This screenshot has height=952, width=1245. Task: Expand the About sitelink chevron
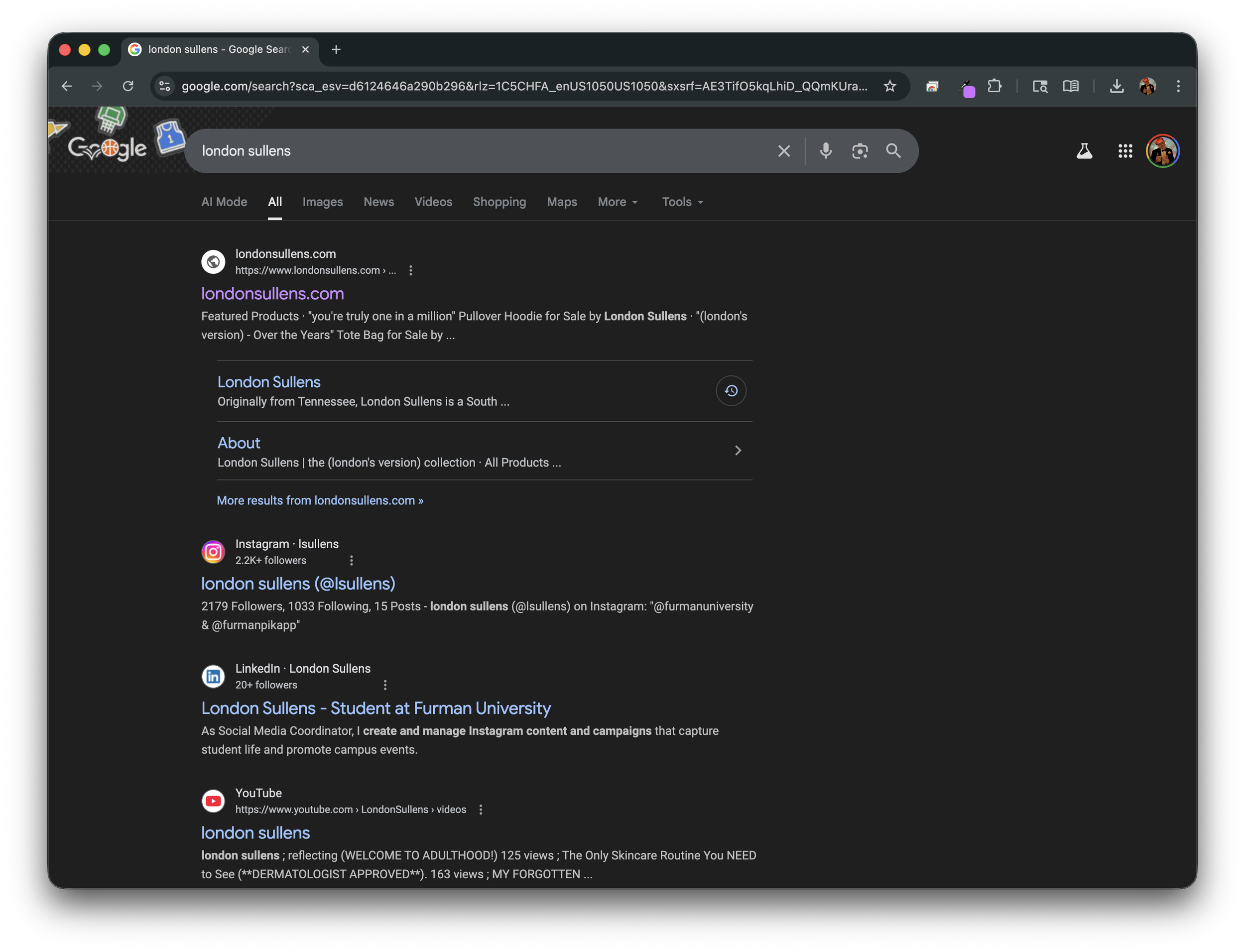tap(738, 451)
